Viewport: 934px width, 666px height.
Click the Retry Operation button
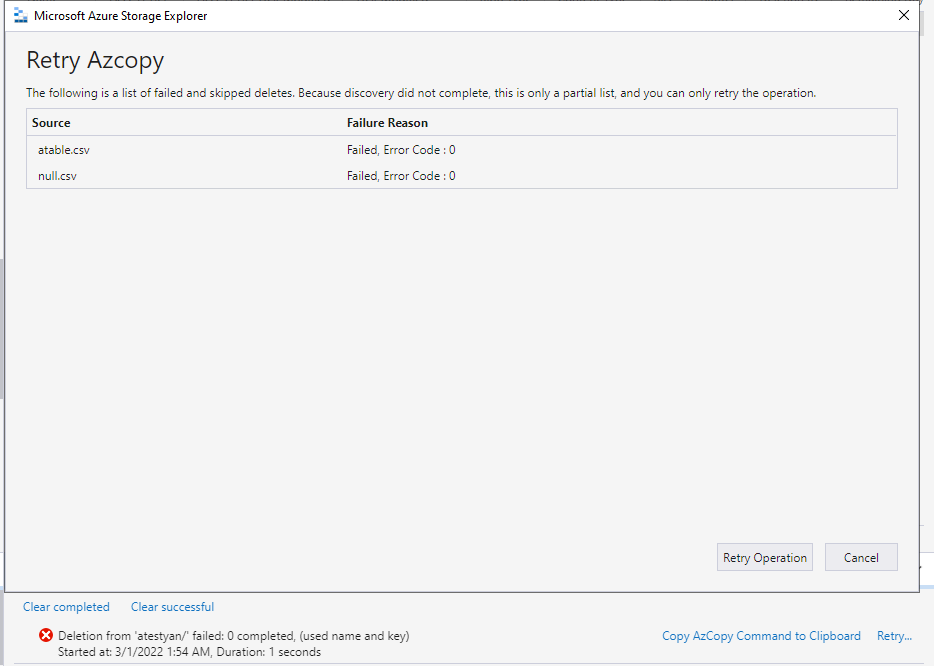(764, 557)
